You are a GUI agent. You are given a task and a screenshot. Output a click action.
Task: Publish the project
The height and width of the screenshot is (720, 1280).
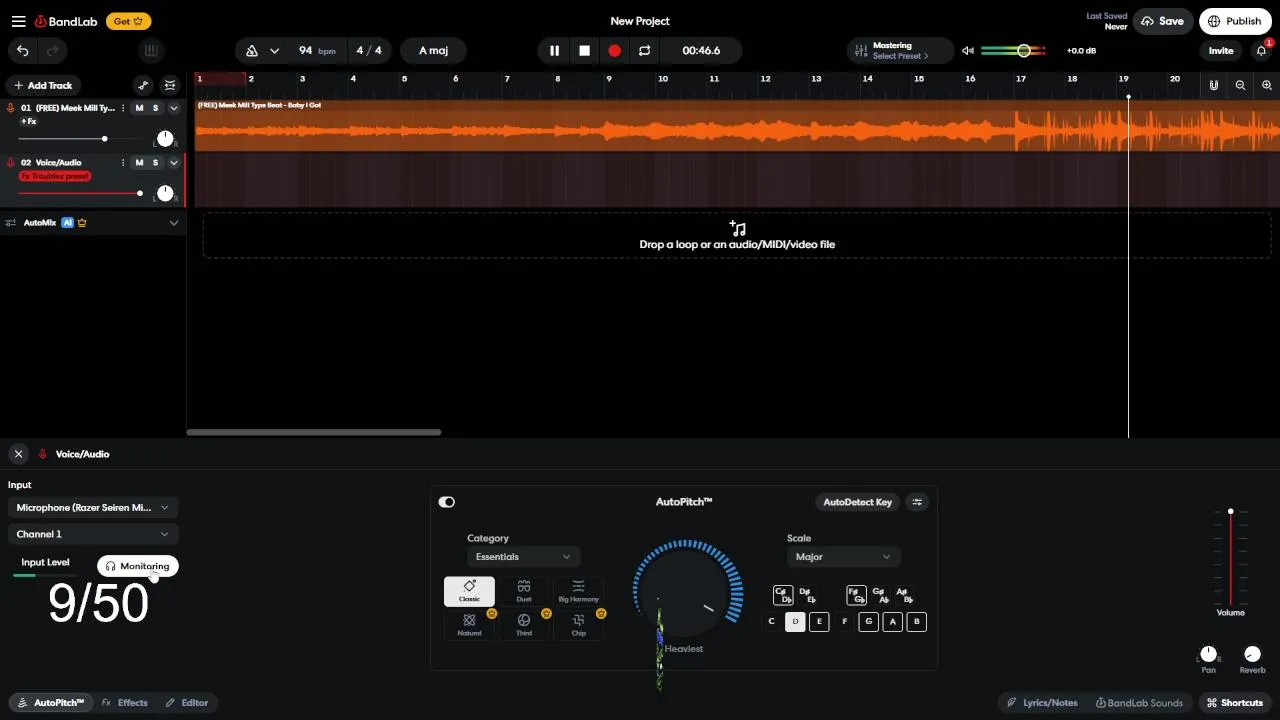click(1235, 21)
